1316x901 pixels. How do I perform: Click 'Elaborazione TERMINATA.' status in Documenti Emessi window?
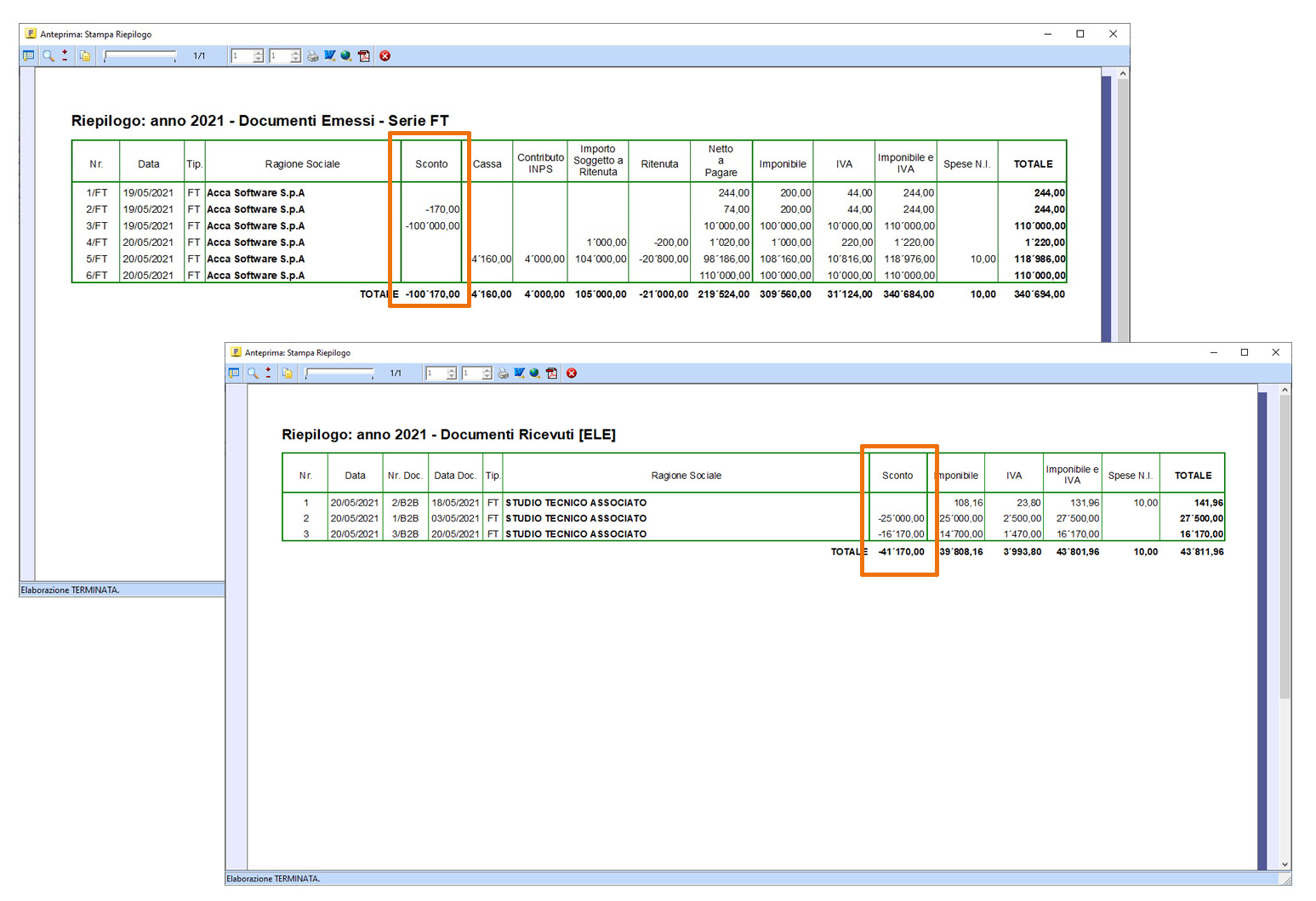pos(71,590)
